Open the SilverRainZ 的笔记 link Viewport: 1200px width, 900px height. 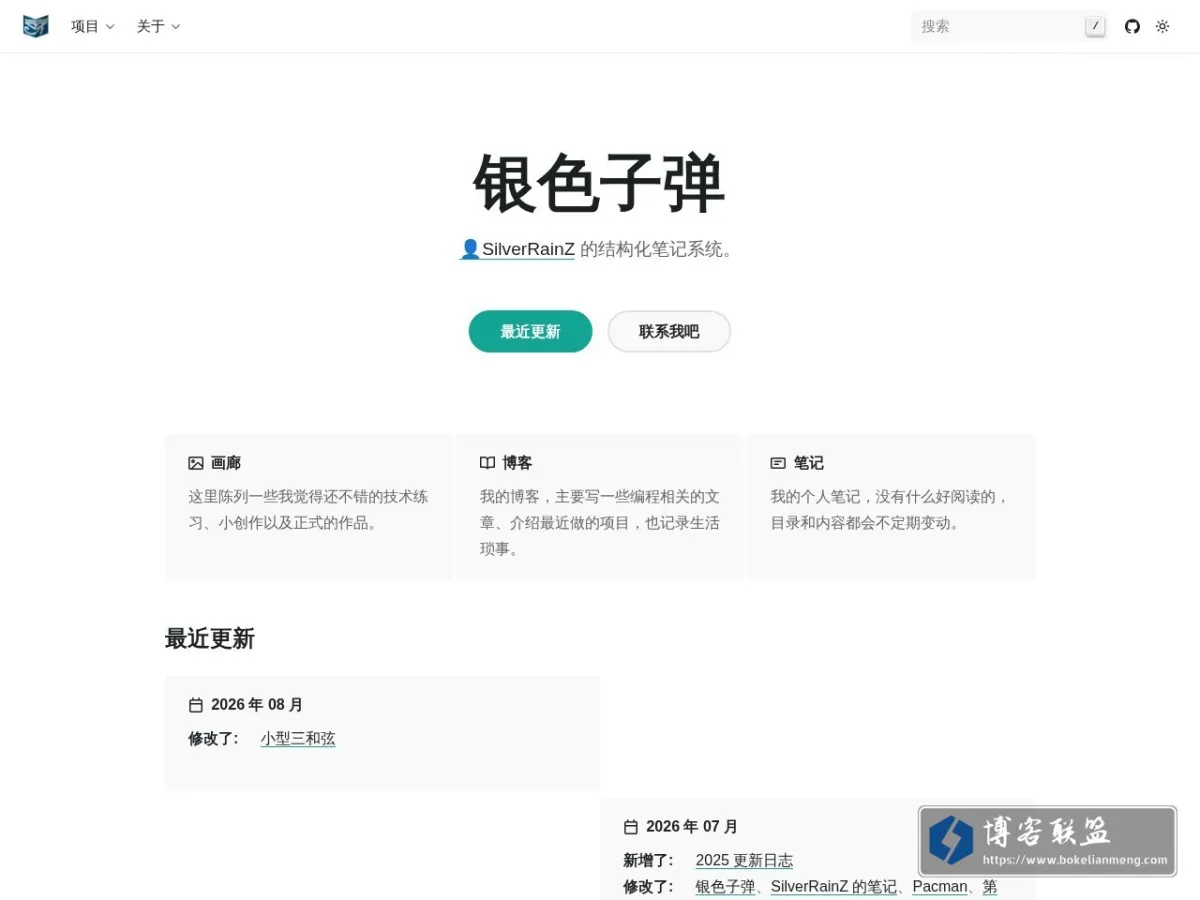click(x=834, y=887)
